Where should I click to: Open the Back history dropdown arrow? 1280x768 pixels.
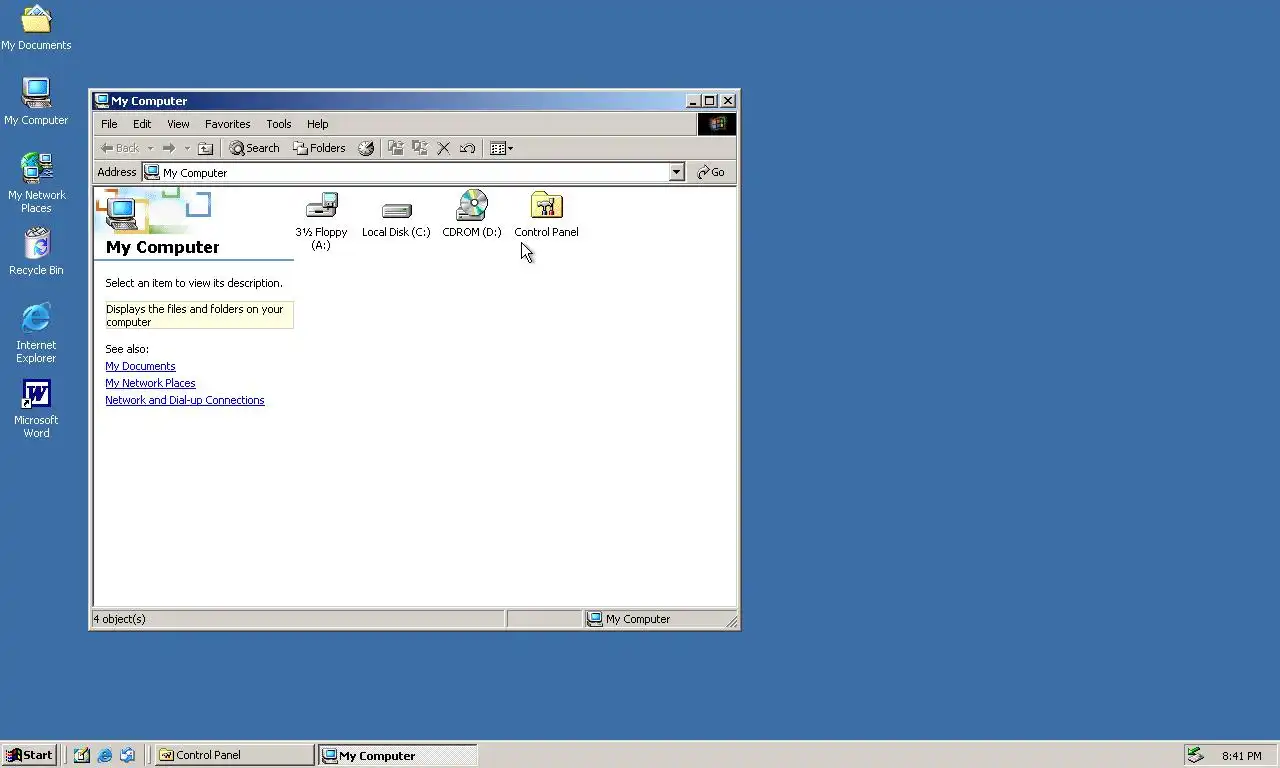[x=150, y=148]
